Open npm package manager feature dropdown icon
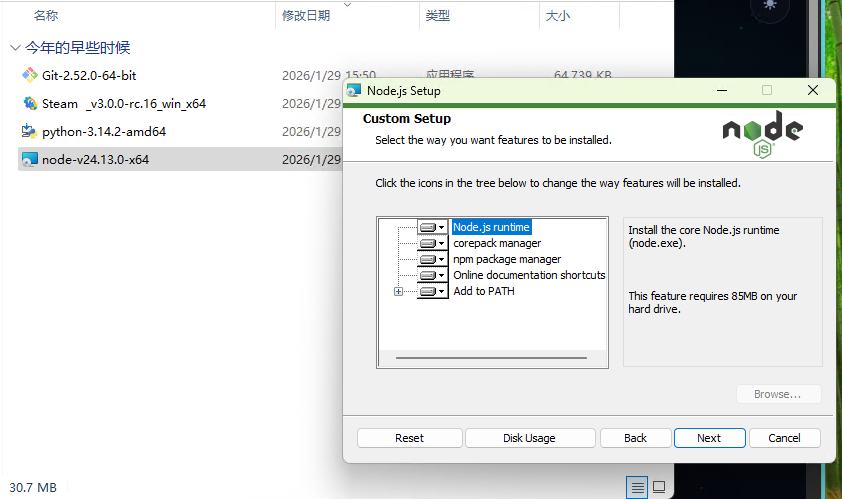This screenshot has width=842, height=499. 432,259
